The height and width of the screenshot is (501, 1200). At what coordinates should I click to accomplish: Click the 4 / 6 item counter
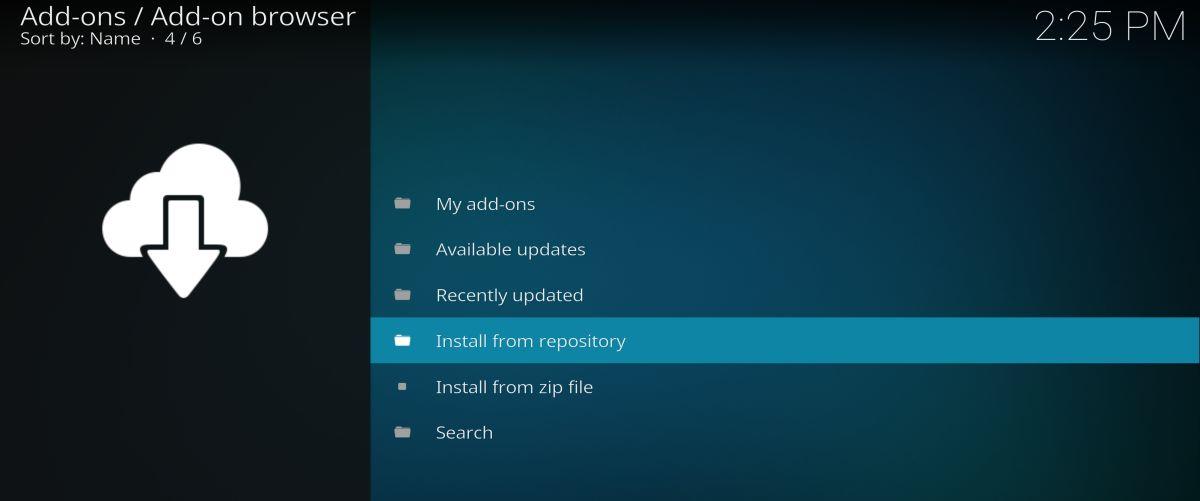pyautogui.click(x=183, y=39)
